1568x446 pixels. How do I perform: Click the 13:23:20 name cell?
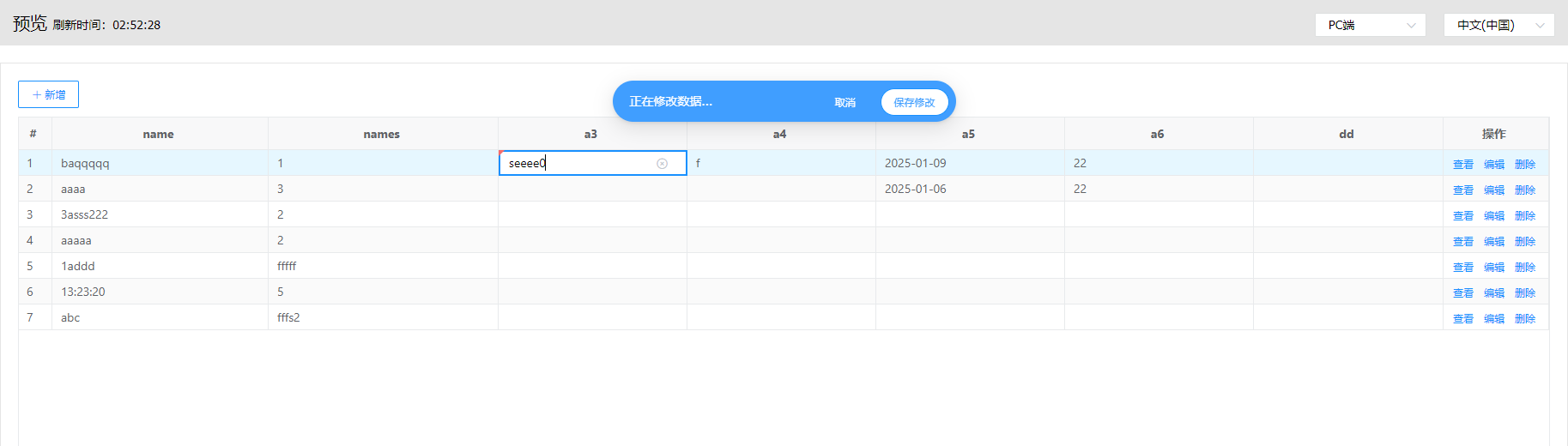click(83, 292)
